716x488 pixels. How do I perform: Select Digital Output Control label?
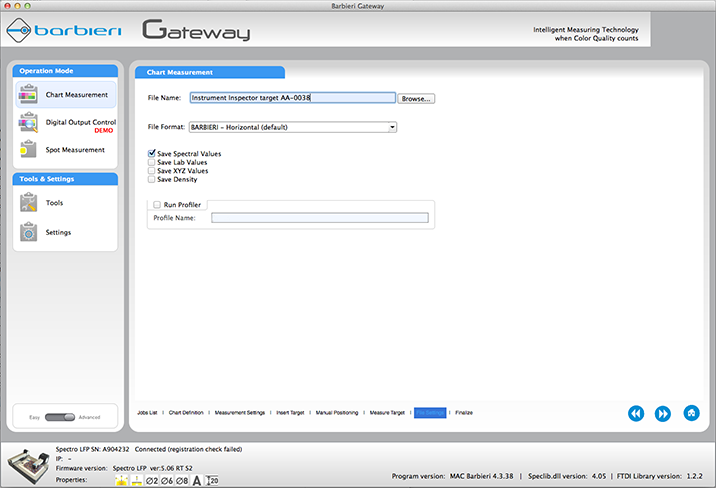coord(81,122)
